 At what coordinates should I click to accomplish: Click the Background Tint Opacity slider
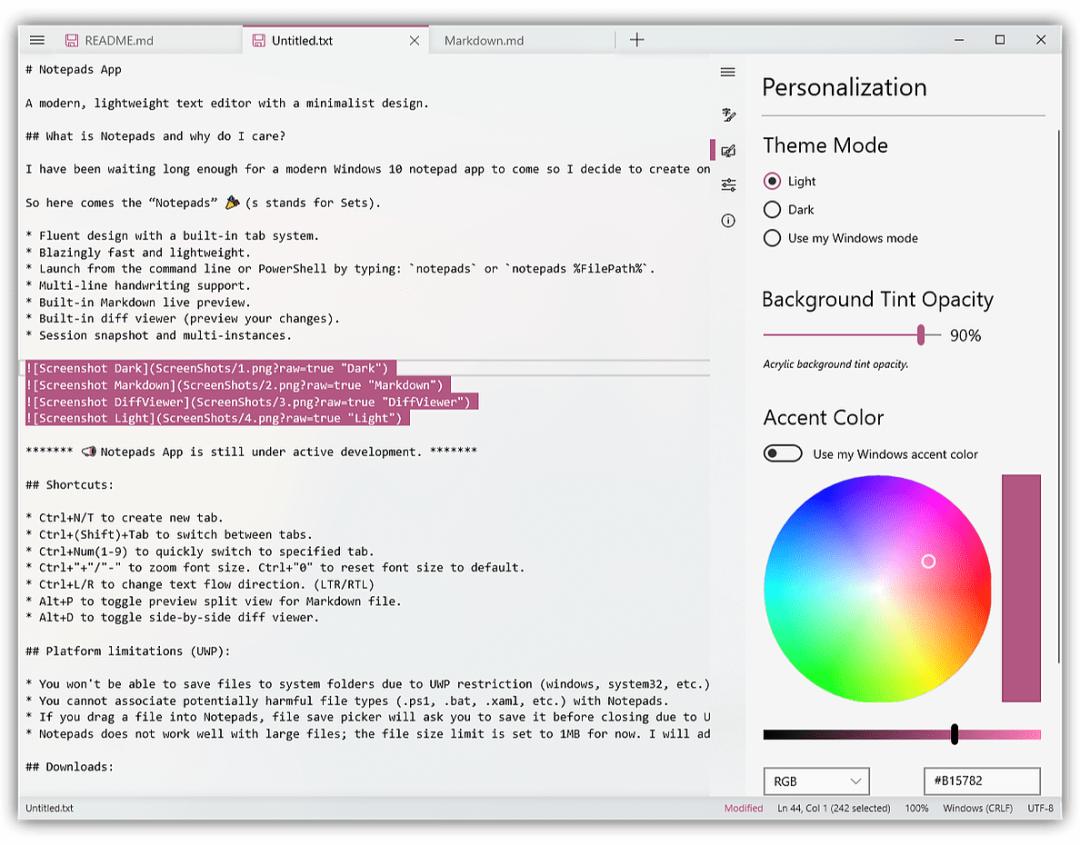coord(852,335)
